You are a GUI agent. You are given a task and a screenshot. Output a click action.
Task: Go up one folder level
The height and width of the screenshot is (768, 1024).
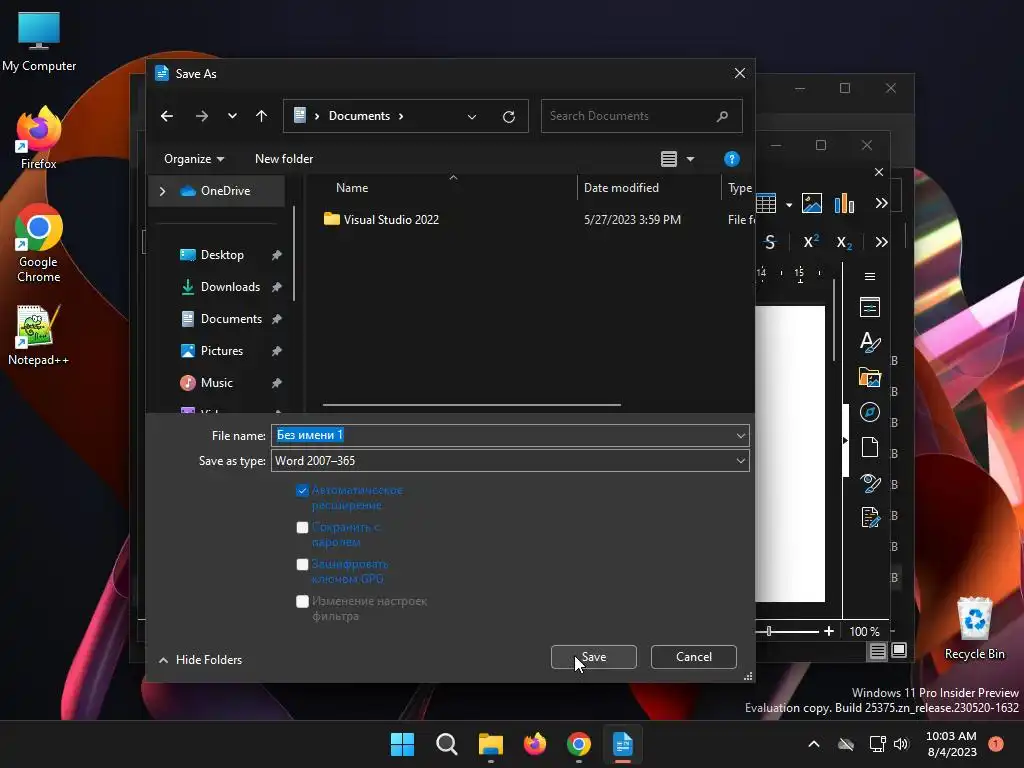click(261, 116)
